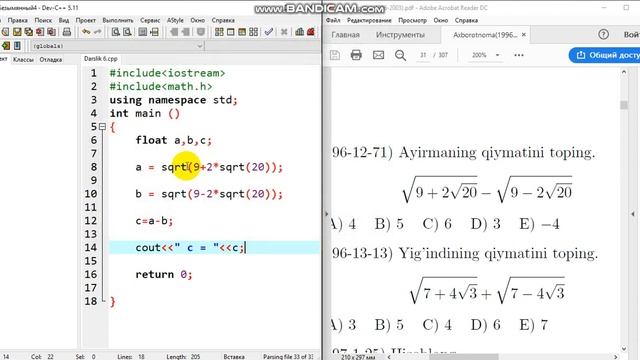Run the program with the Run icon

pyautogui.click(x=231, y=32)
